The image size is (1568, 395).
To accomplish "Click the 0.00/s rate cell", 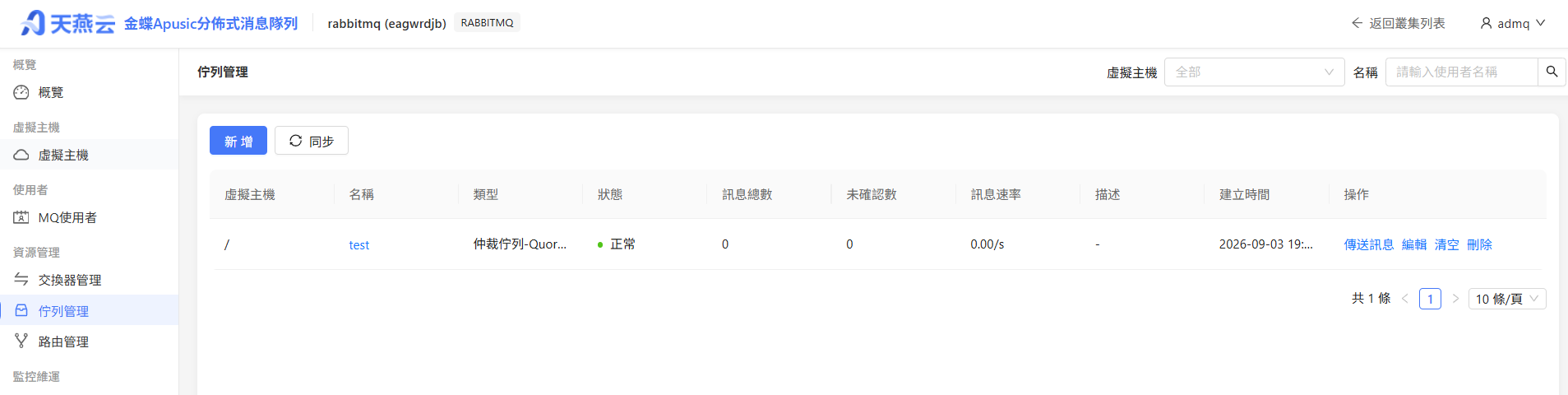I will 988,244.
